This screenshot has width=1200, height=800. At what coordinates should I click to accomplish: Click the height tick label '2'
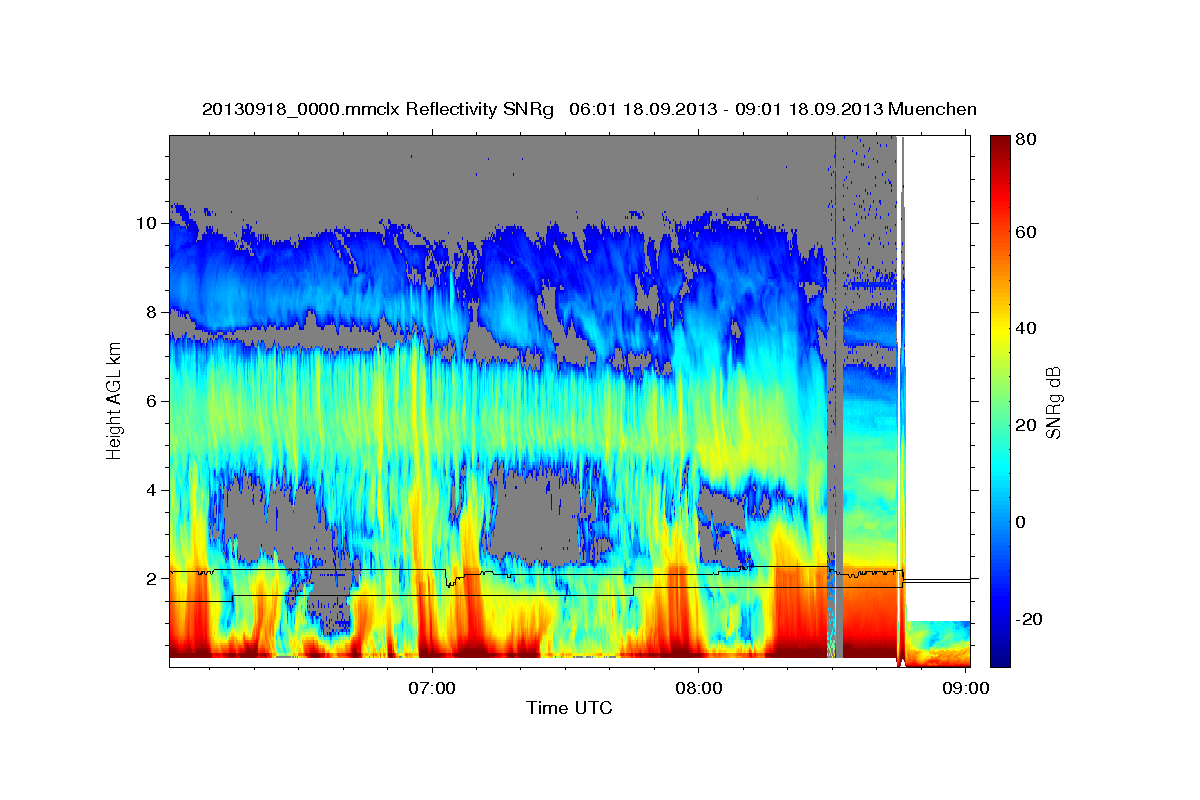pyautogui.click(x=151, y=579)
